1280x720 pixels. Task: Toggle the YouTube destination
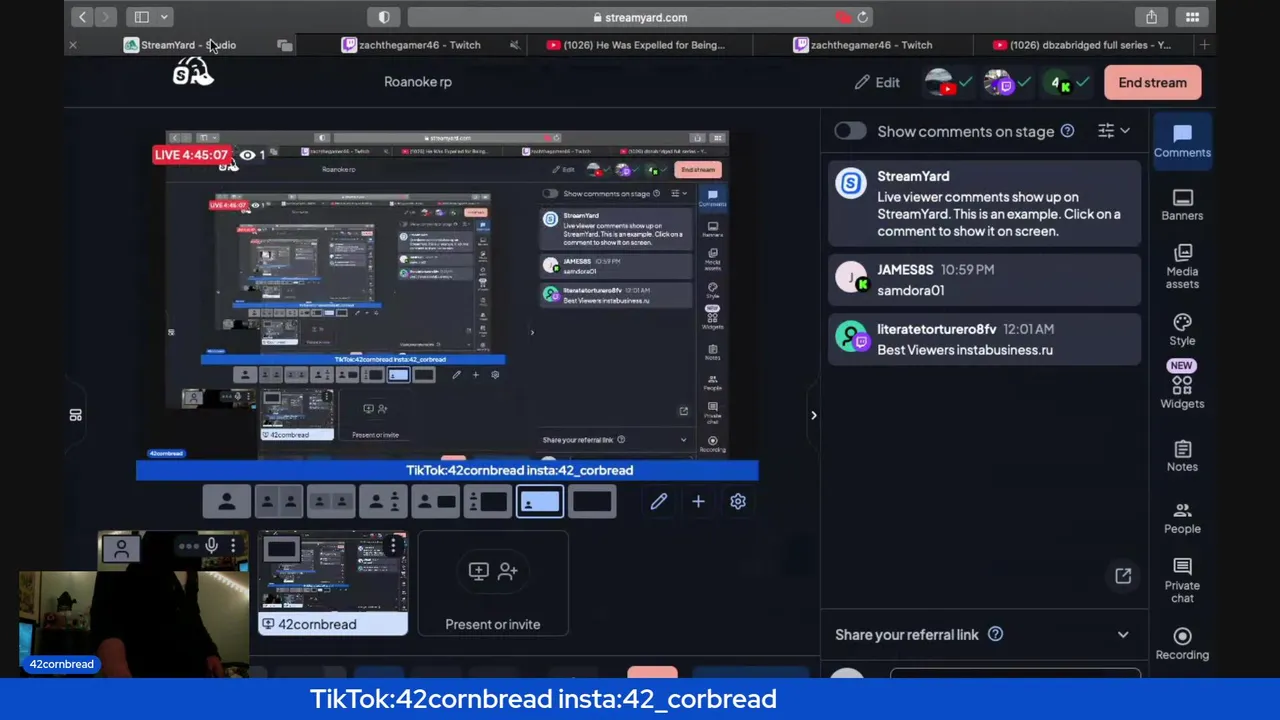948,83
